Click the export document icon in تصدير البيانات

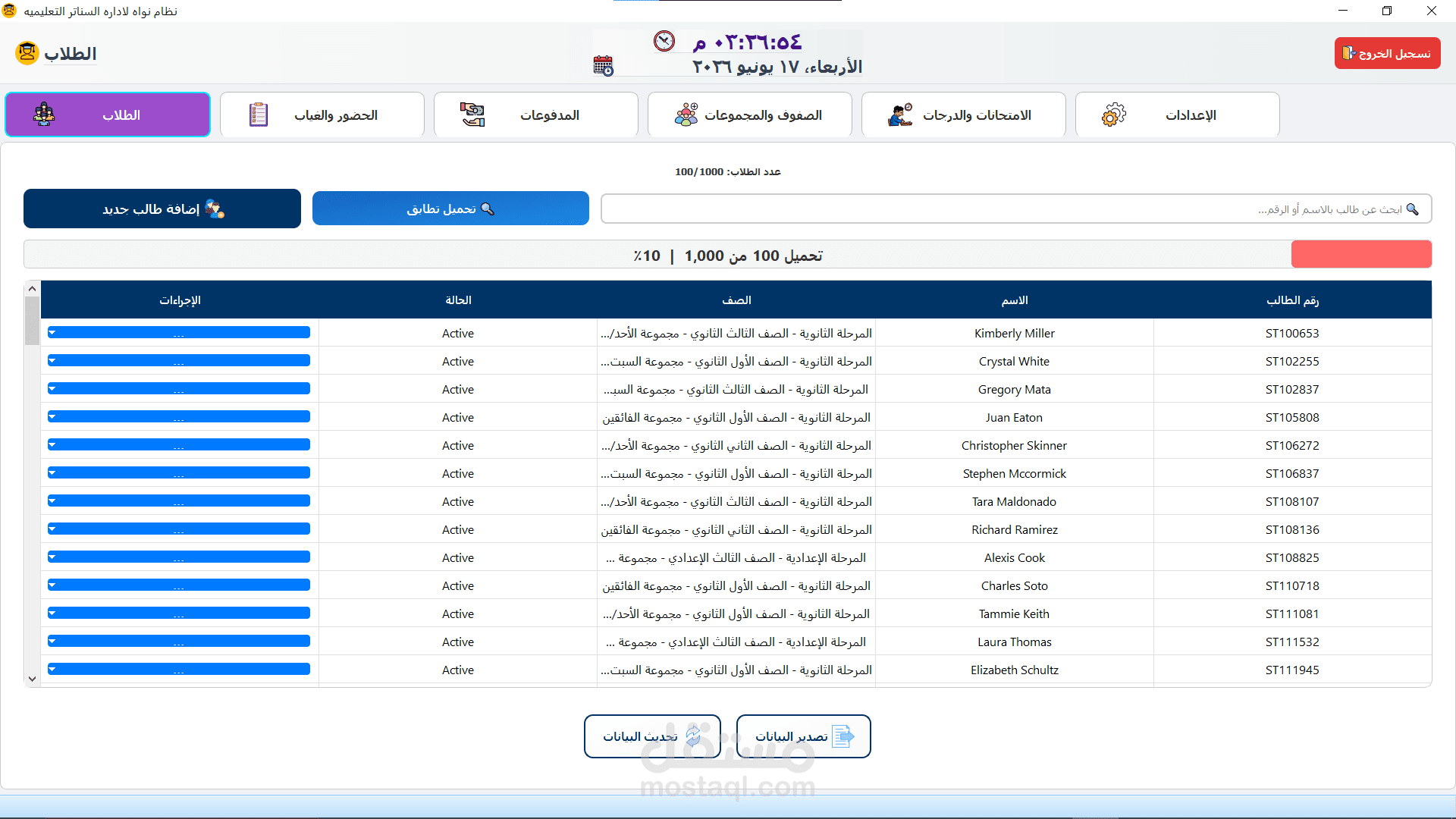coord(843,736)
